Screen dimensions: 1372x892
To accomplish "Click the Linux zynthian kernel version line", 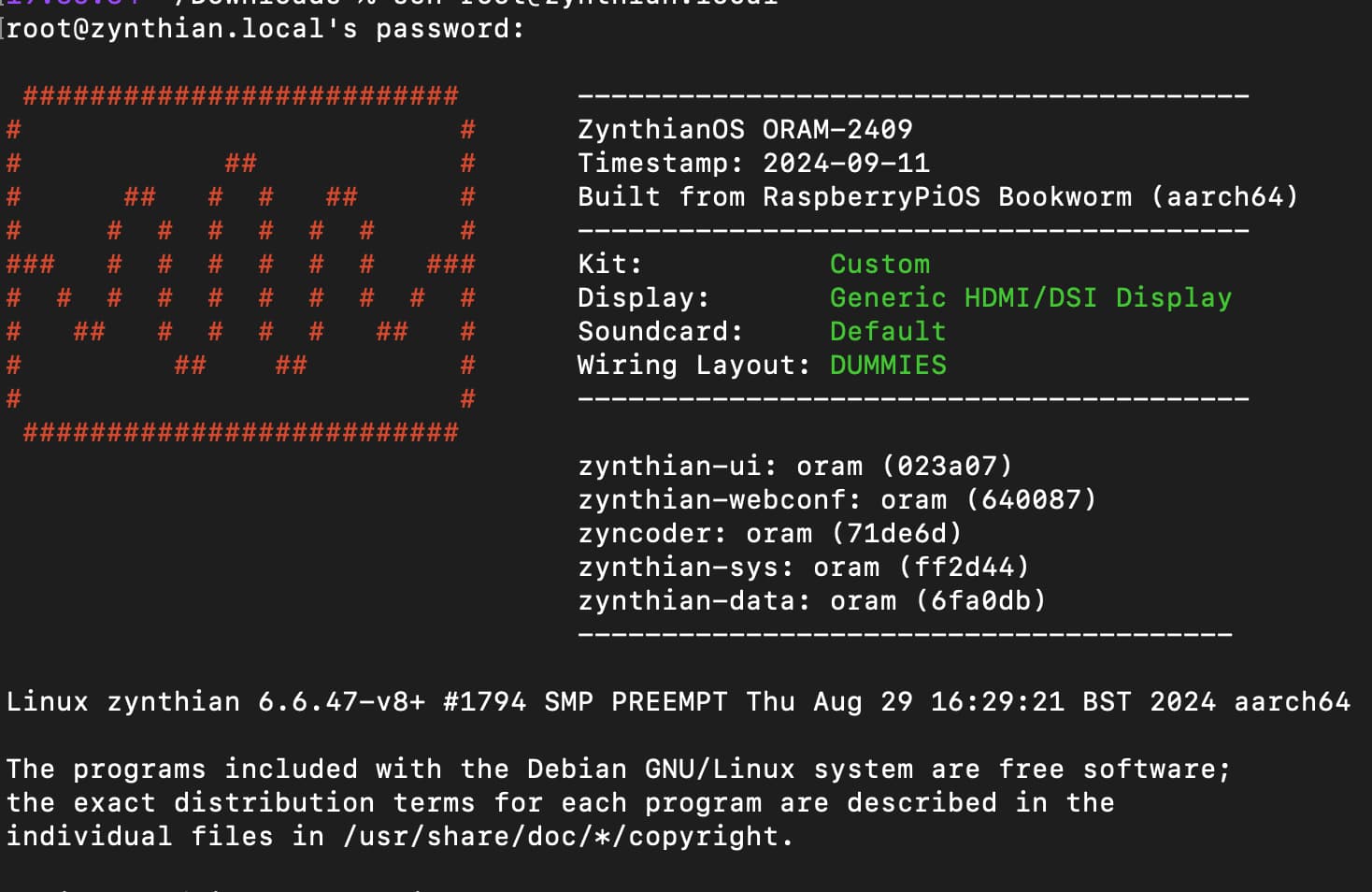I will (x=678, y=701).
